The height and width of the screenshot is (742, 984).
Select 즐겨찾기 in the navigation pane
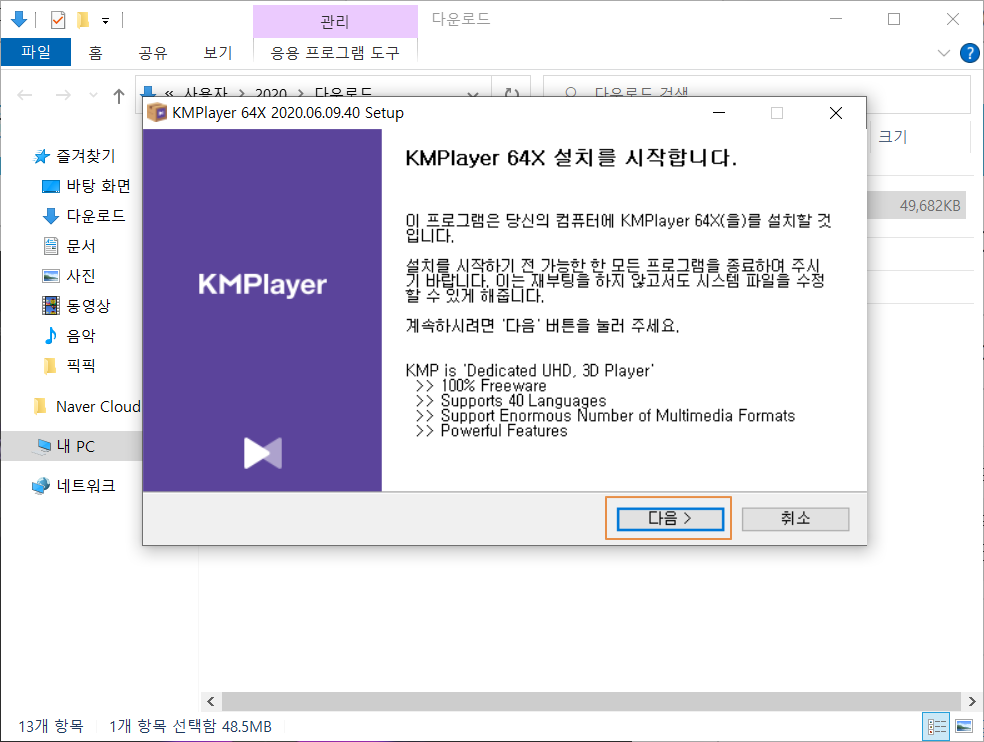86,156
